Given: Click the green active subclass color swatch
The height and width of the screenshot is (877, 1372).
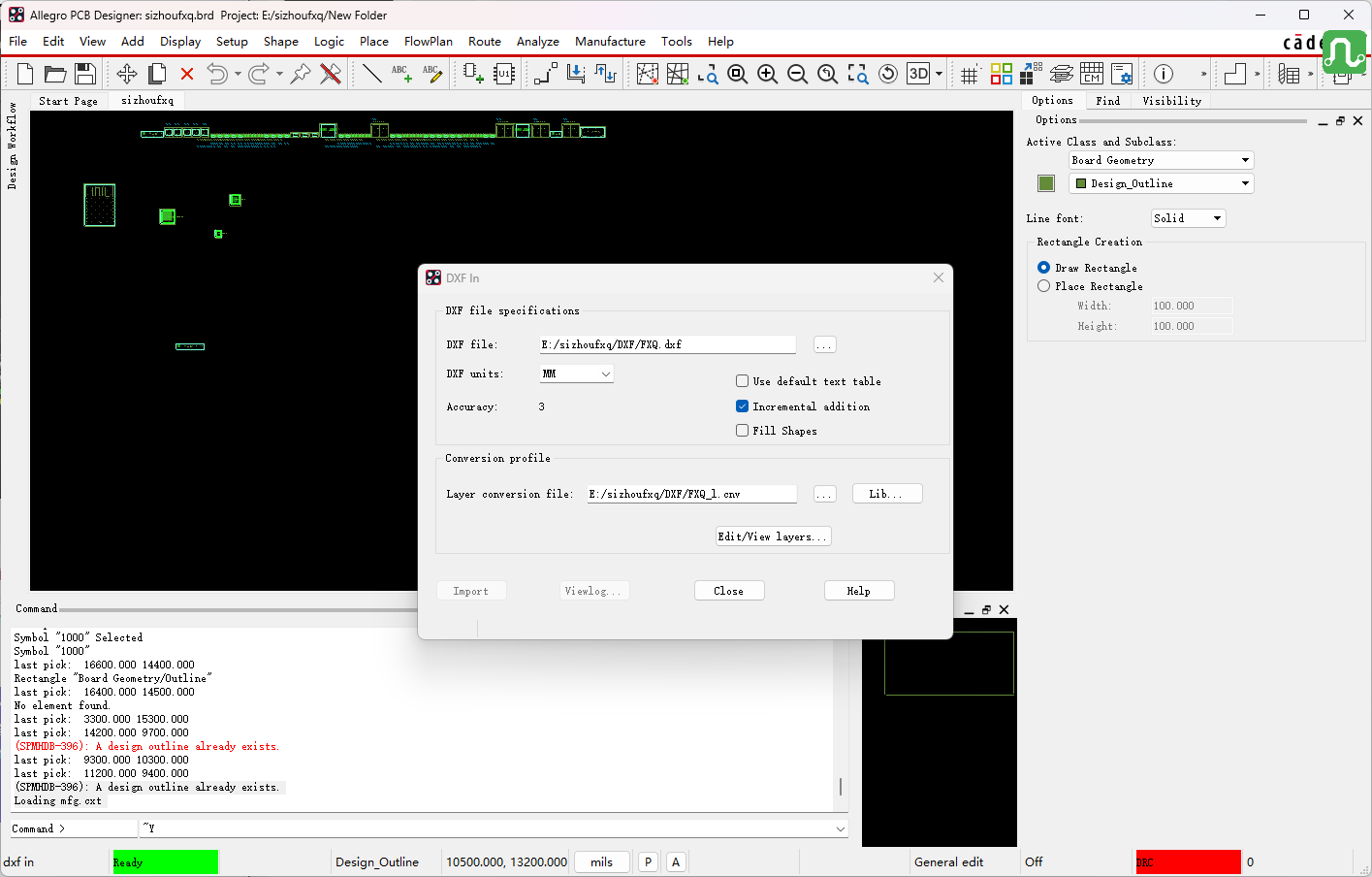Looking at the screenshot, I should coord(1046,183).
